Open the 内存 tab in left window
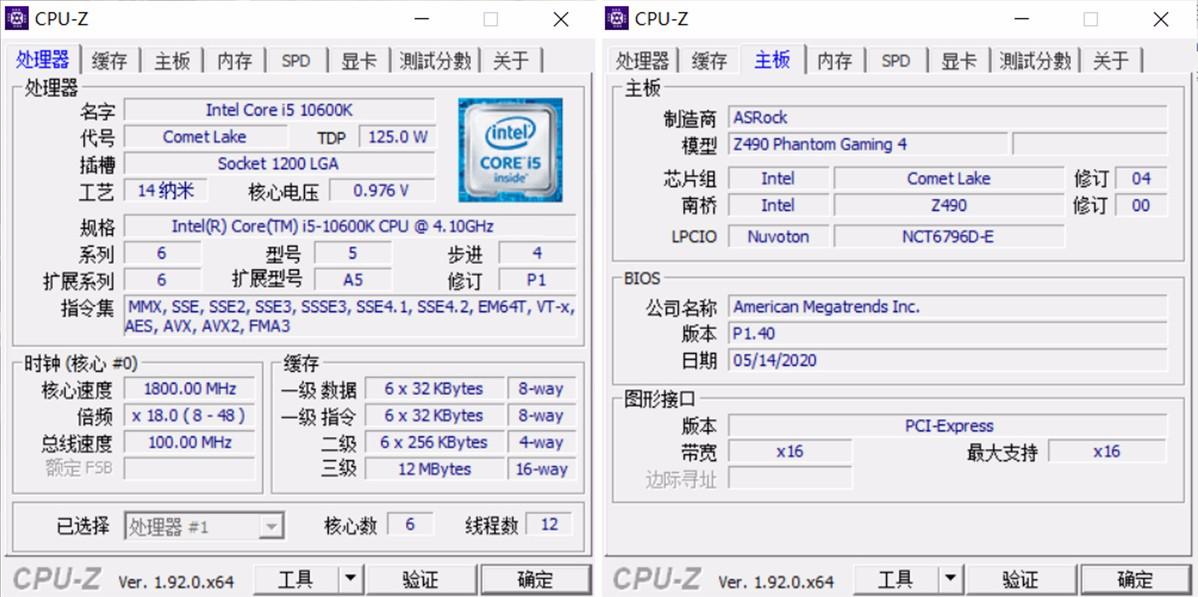 click(x=234, y=61)
